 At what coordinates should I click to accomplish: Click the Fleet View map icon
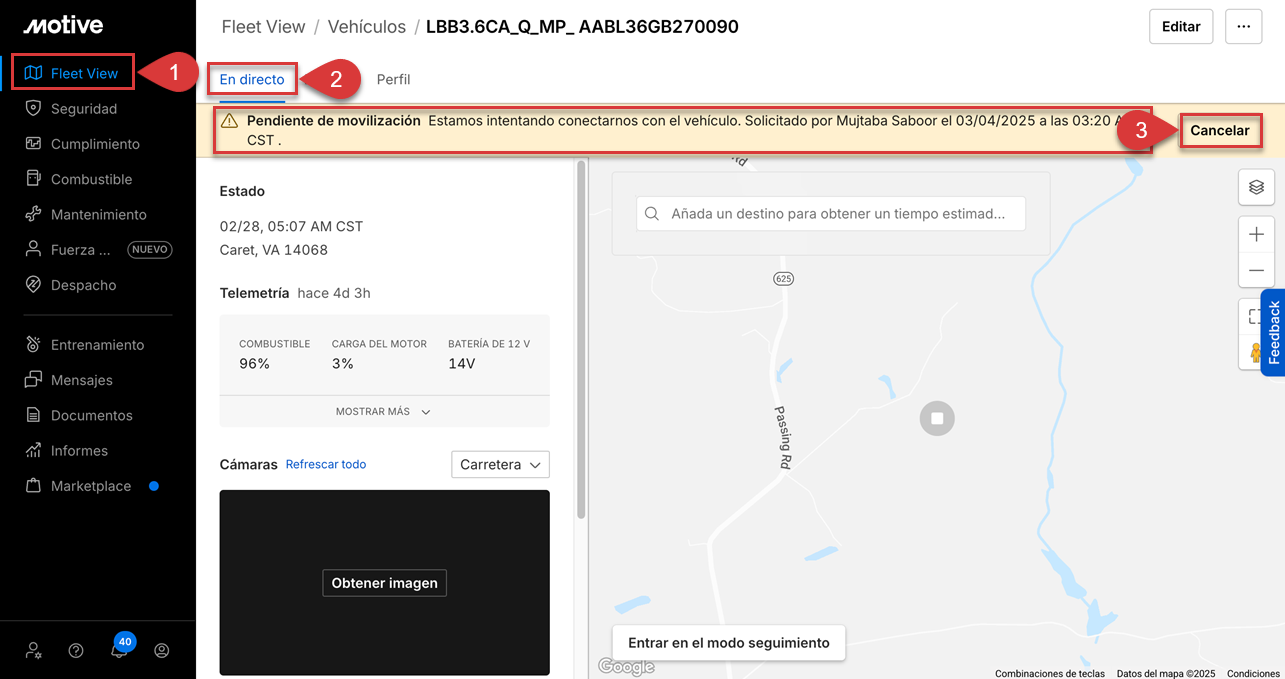(x=33, y=73)
